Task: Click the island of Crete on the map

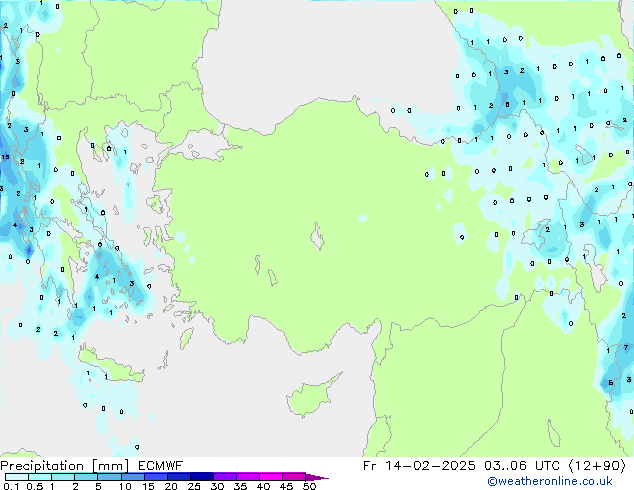Action: pos(111,365)
